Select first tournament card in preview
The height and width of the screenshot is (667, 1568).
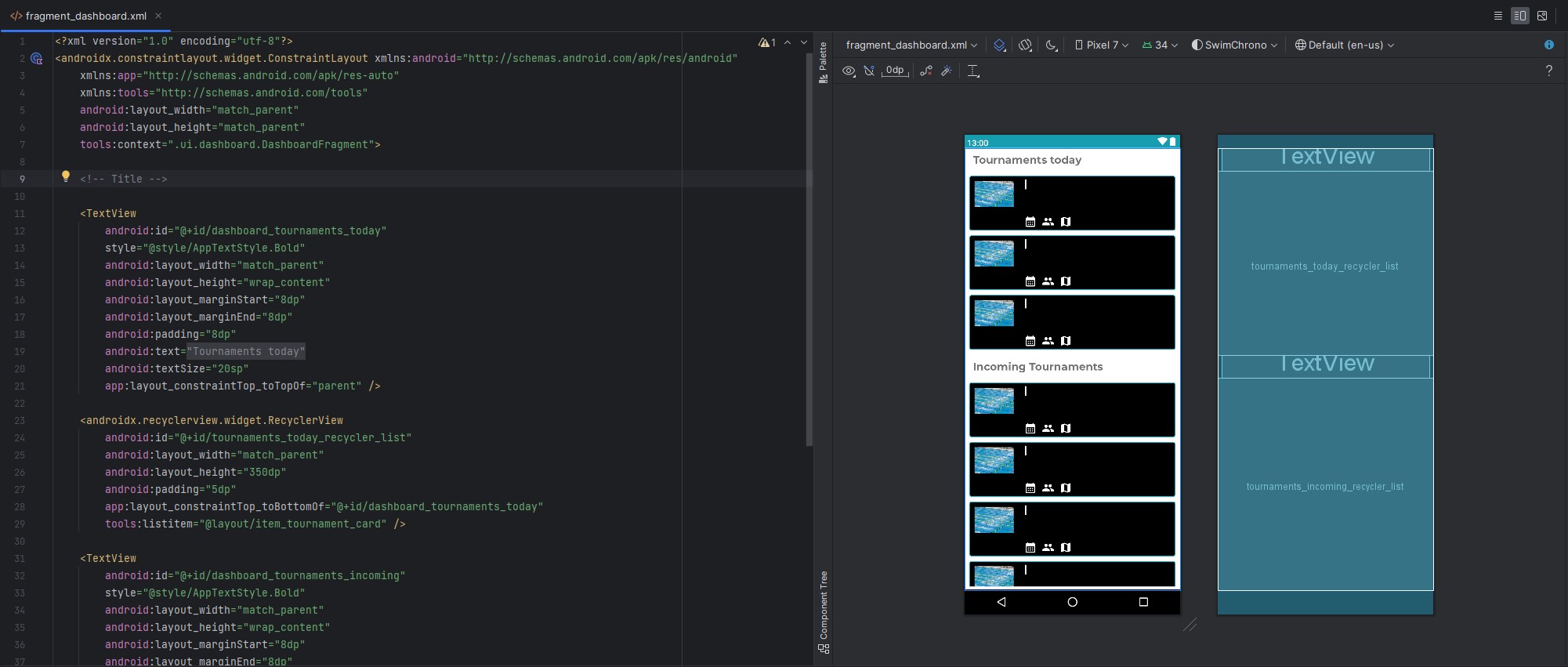click(x=1072, y=203)
